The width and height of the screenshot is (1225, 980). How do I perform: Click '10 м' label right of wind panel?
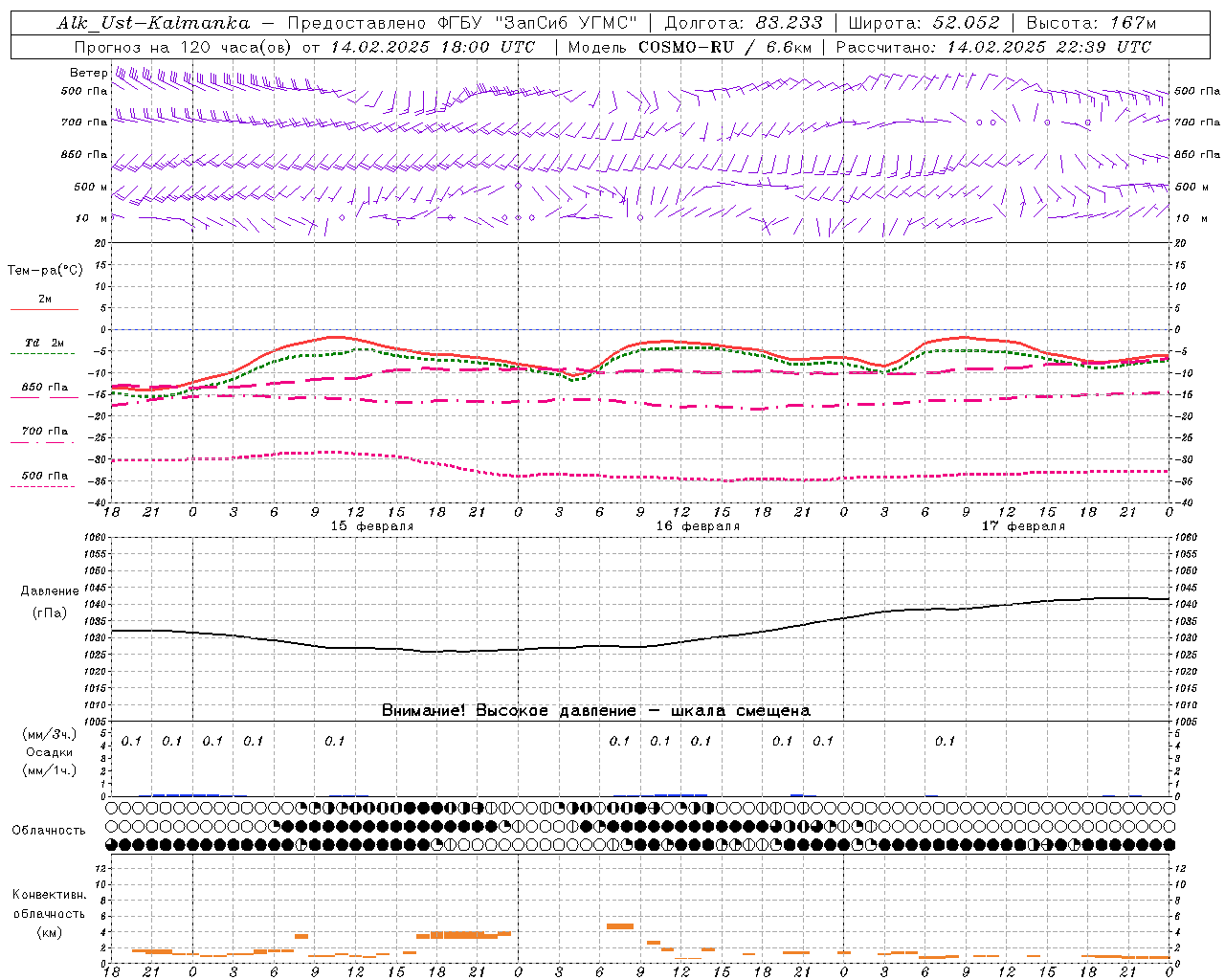(1191, 218)
